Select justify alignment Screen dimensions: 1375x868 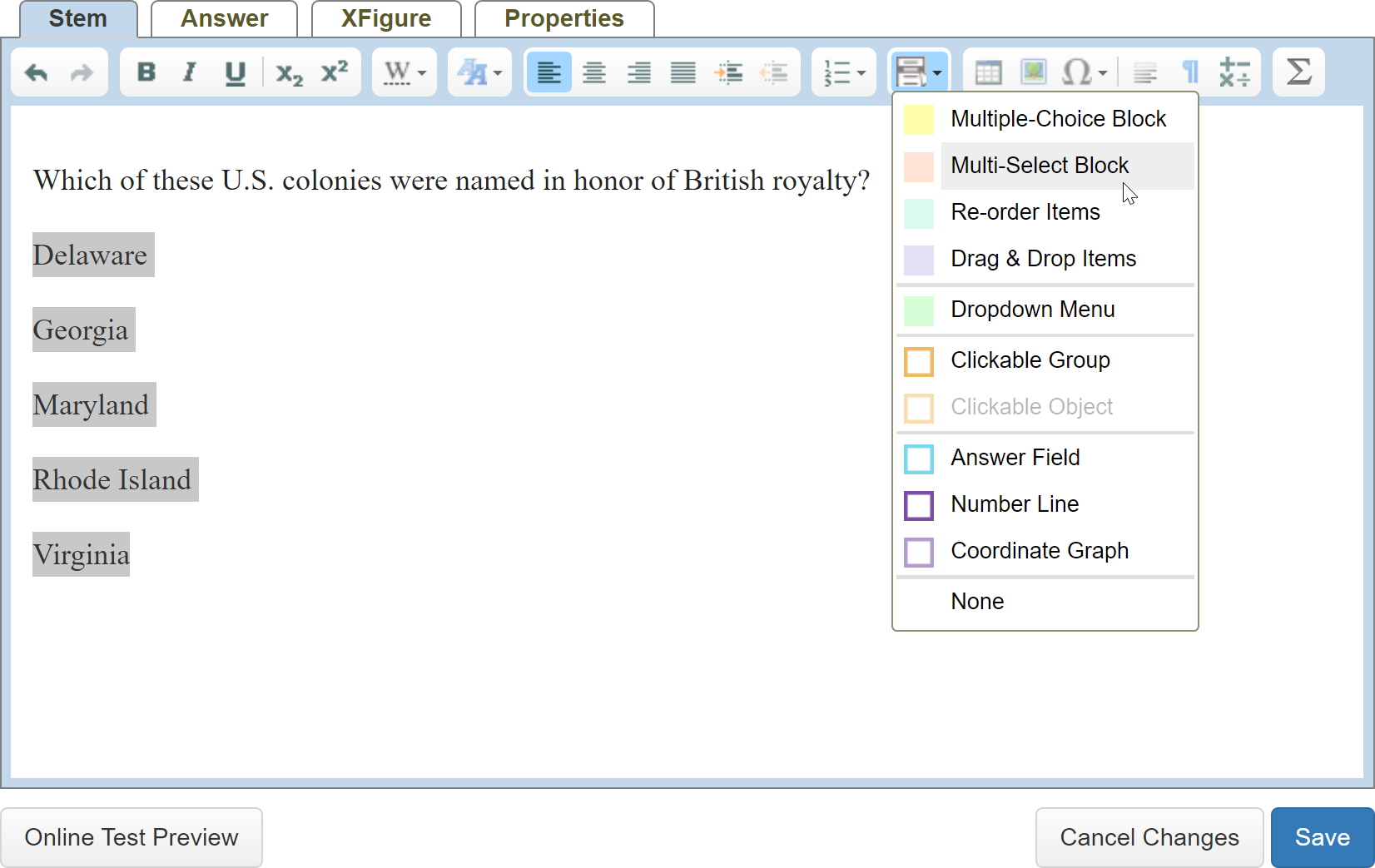point(683,72)
